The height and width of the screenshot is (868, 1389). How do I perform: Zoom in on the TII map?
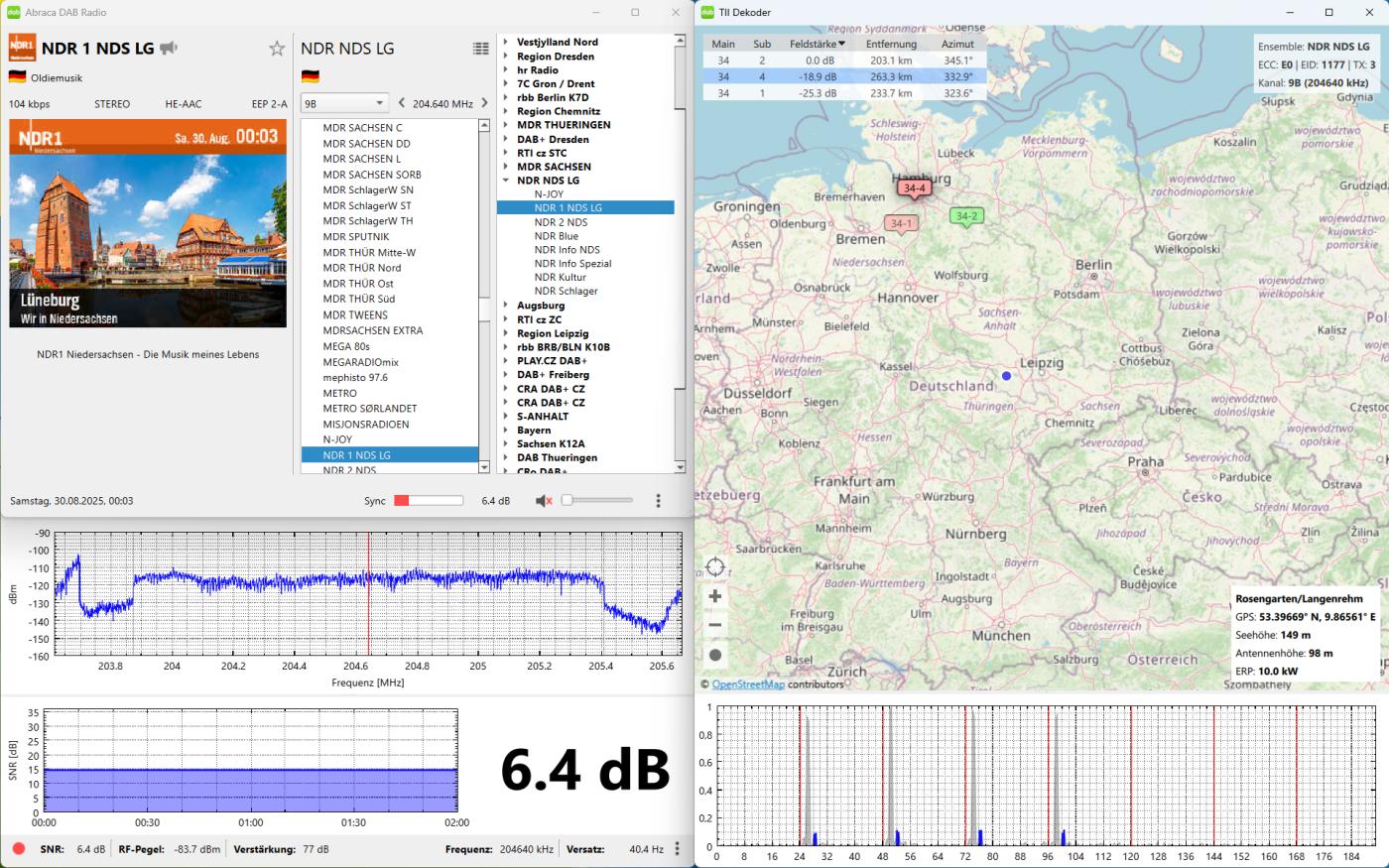click(x=715, y=596)
